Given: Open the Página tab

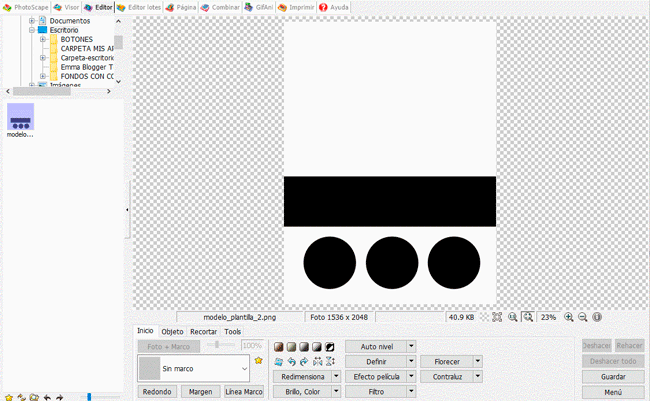Looking at the screenshot, I should 181,7.
